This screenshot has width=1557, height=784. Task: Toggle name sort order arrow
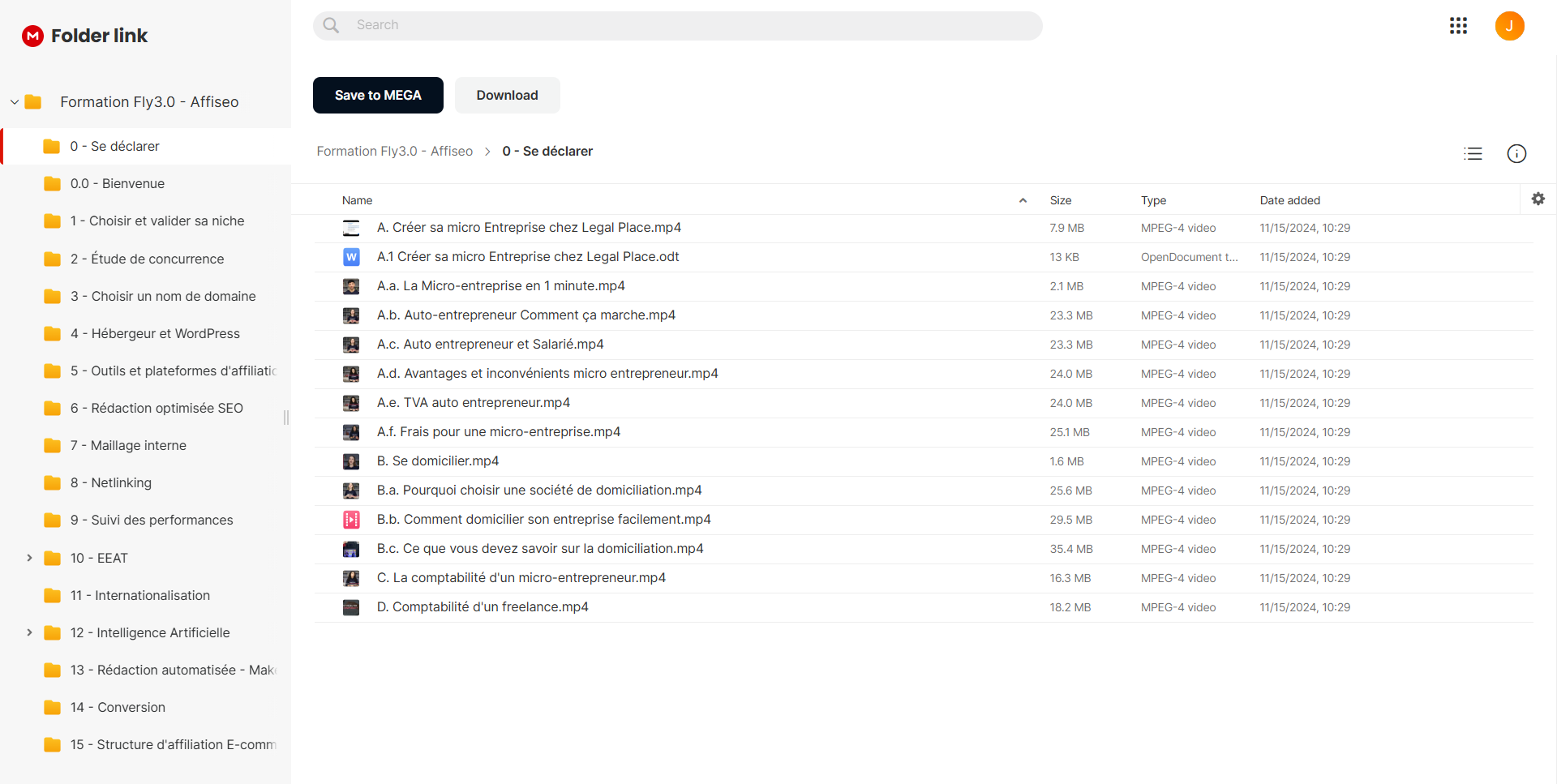click(x=1023, y=200)
